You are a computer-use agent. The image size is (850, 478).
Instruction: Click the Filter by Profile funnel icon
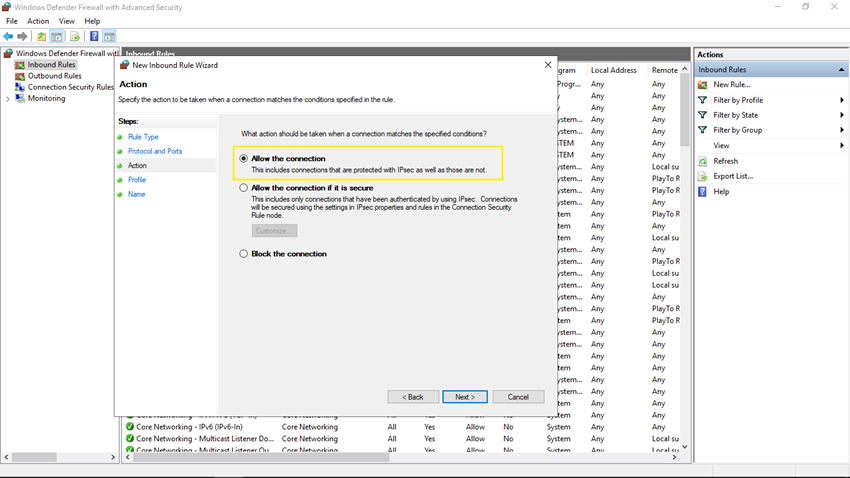click(703, 100)
